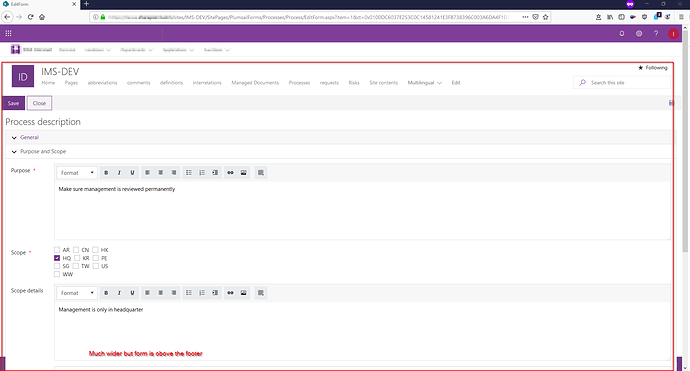Viewport: 690px width, 371px height.
Task: Apply underline in the Purpose editor
Action: click(x=132, y=173)
